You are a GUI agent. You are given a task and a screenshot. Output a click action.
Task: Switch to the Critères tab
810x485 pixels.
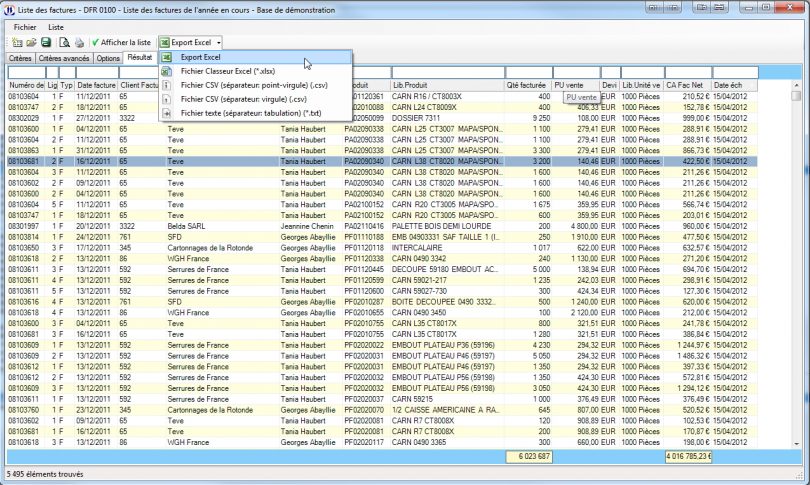20,58
